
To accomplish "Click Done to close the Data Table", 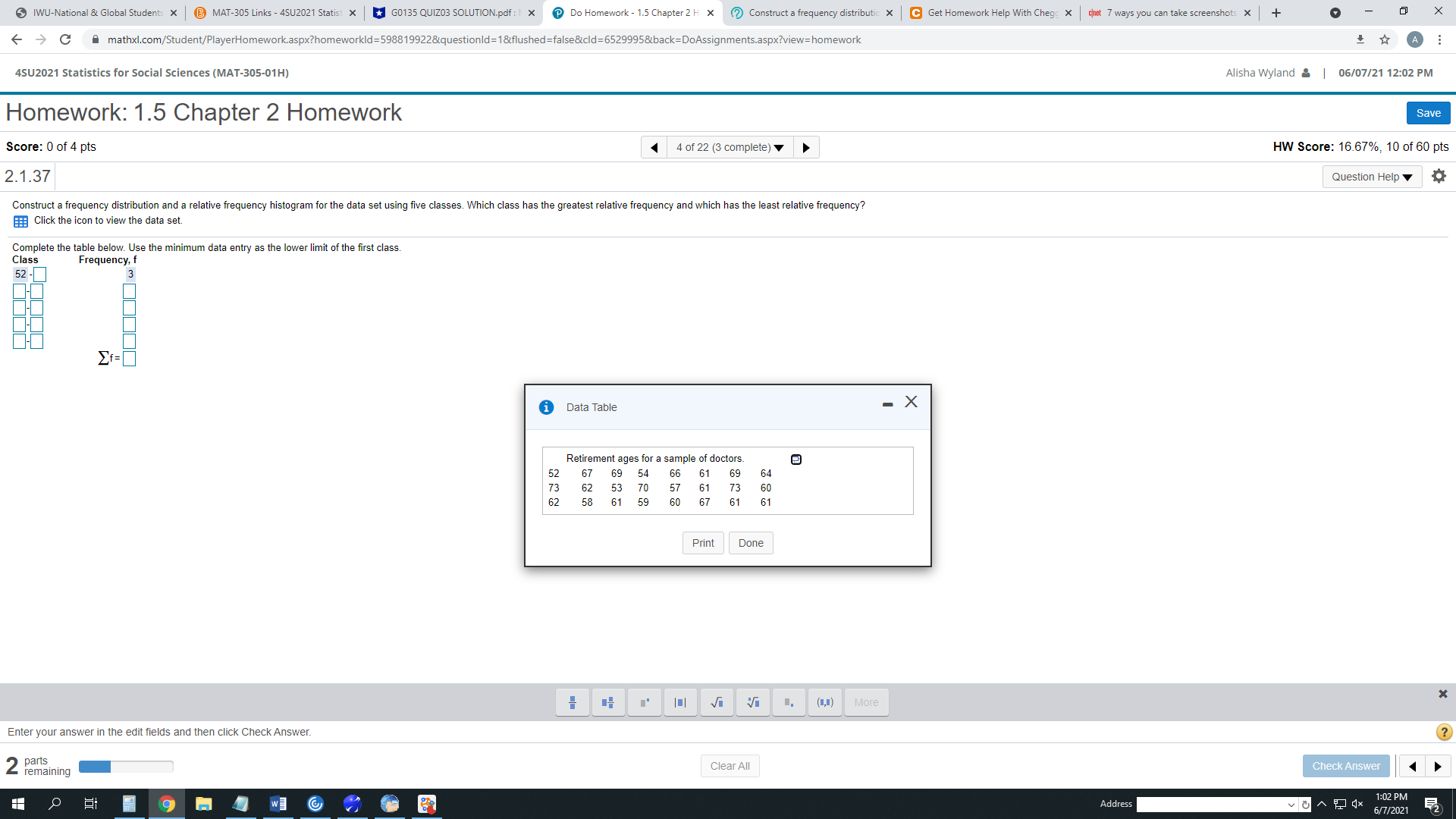I will (750, 543).
